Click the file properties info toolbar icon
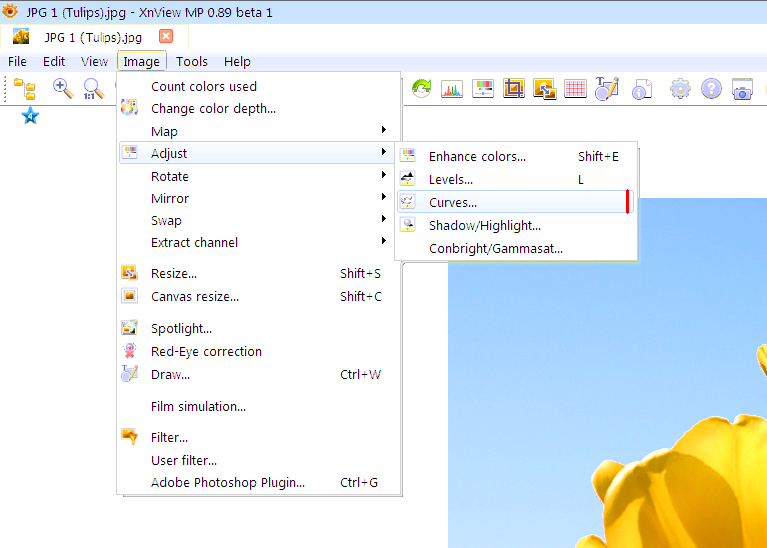The image size is (767, 548). [x=642, y=89]
